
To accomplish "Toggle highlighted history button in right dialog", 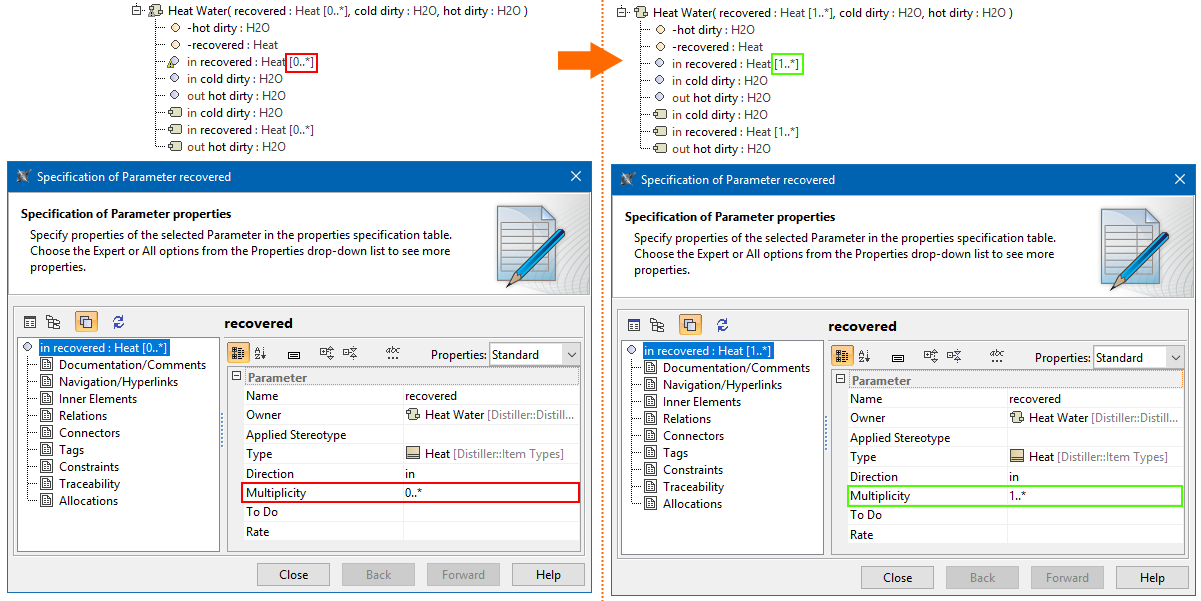I will (690, 325).
